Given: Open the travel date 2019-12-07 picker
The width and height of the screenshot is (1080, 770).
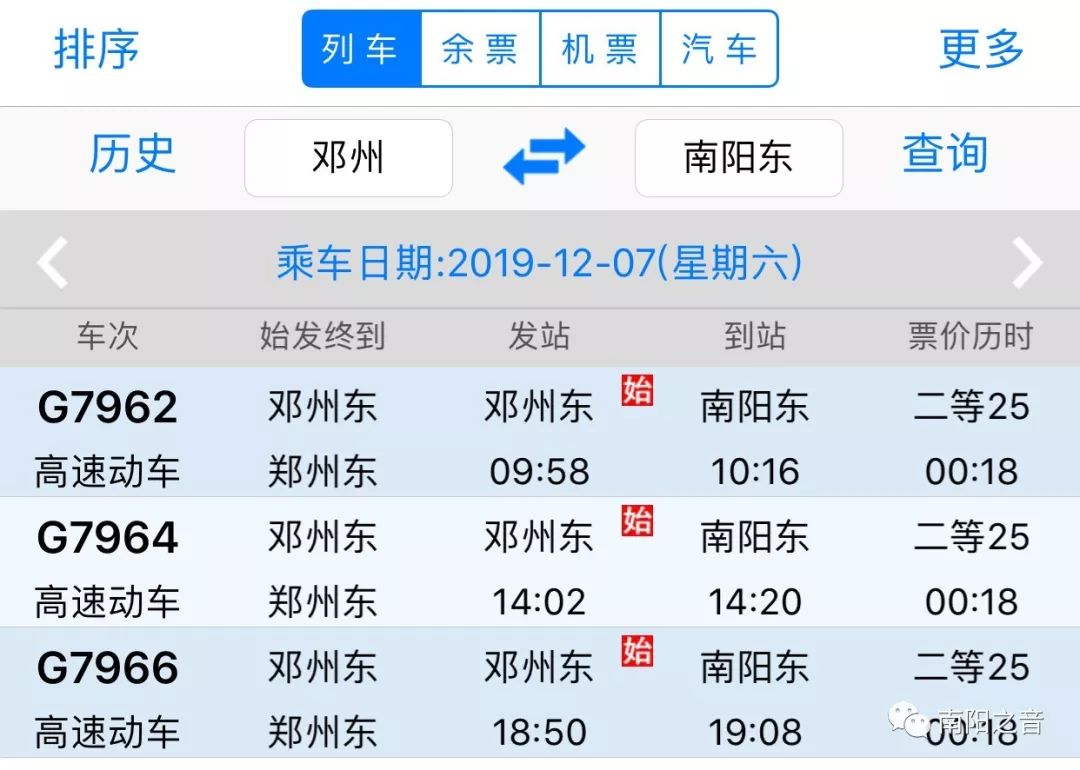Looking at the screenshot, I should tap(539, 264).
